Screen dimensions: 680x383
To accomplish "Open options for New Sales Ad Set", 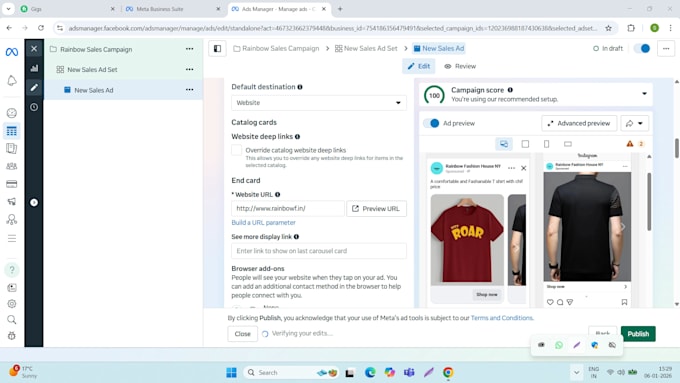I will tap(190, 69).
